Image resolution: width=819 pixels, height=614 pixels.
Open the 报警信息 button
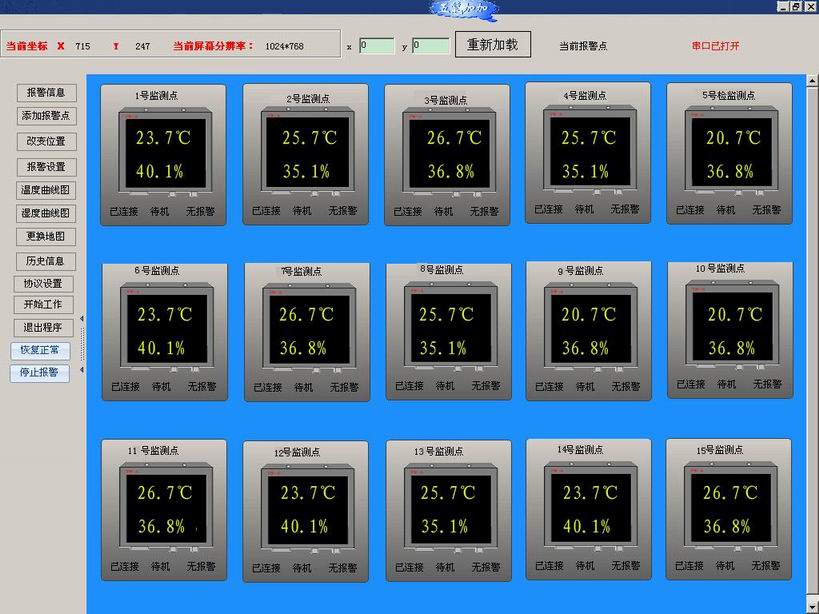[x=46, y=93]
